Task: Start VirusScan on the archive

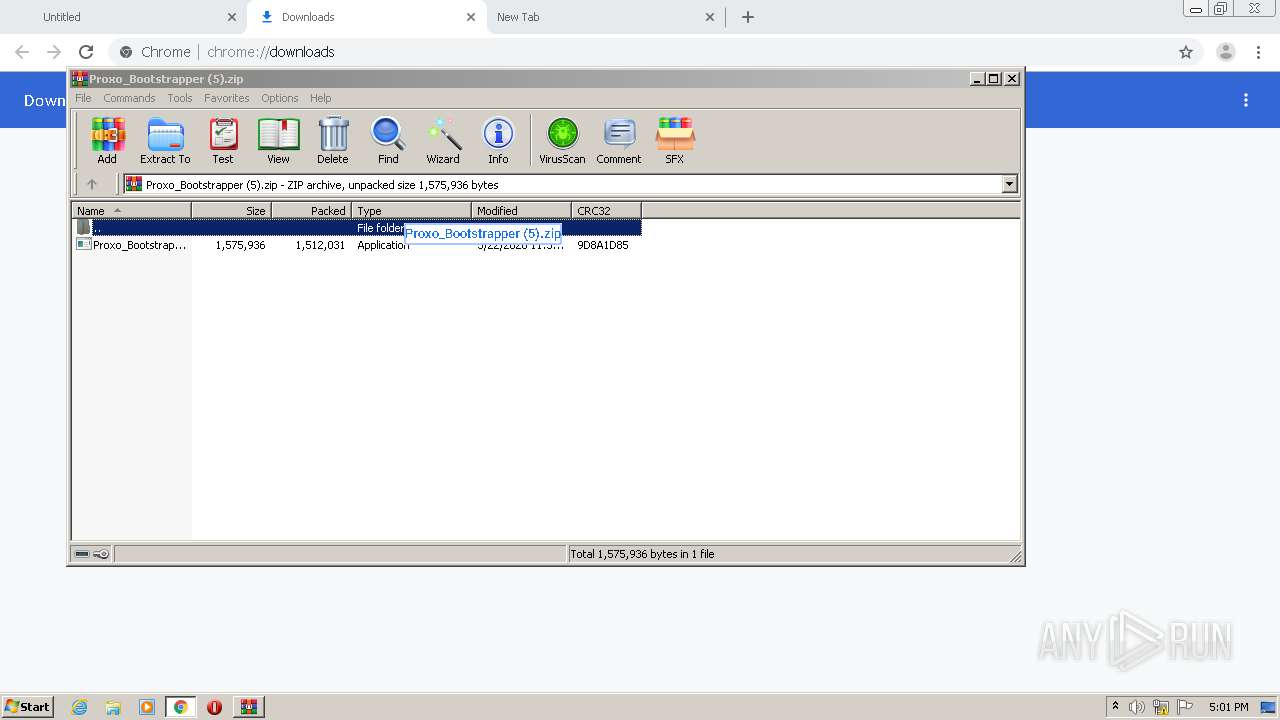Action: pyautogui.click(x=562, y=140)
